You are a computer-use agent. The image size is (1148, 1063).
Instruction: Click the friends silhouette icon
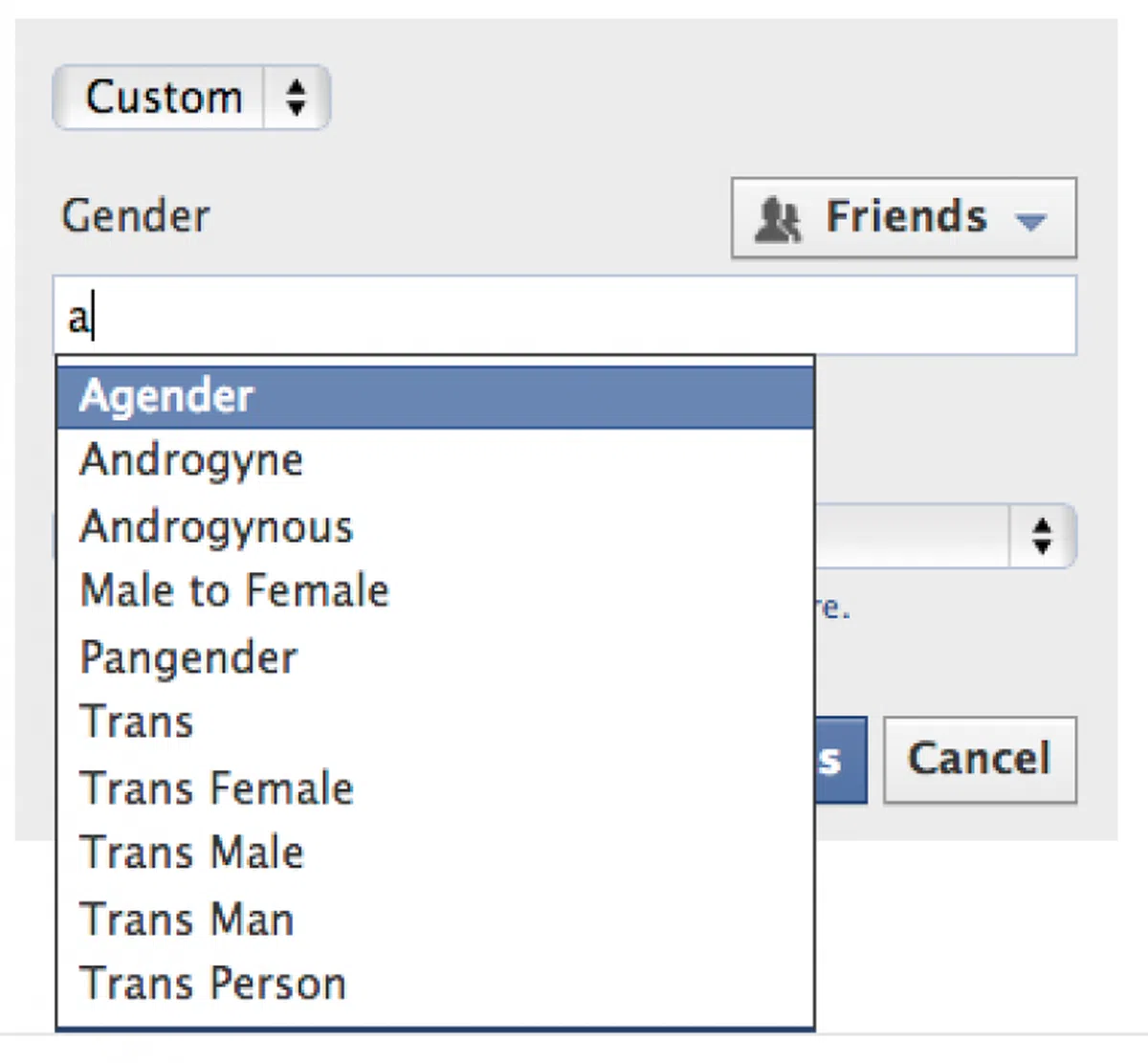coord(777,219)
